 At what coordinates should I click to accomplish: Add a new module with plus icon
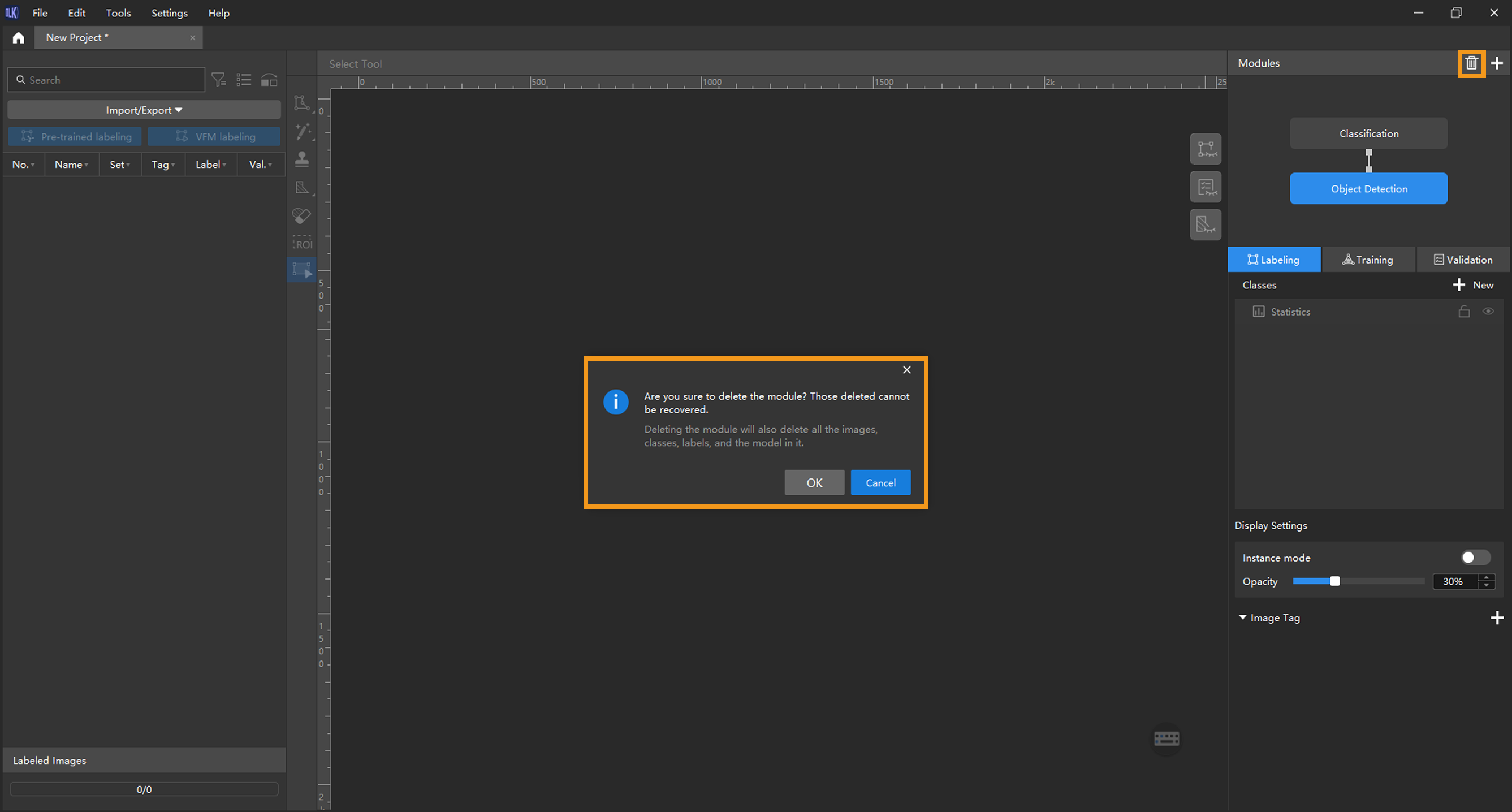coord(1497,63)
